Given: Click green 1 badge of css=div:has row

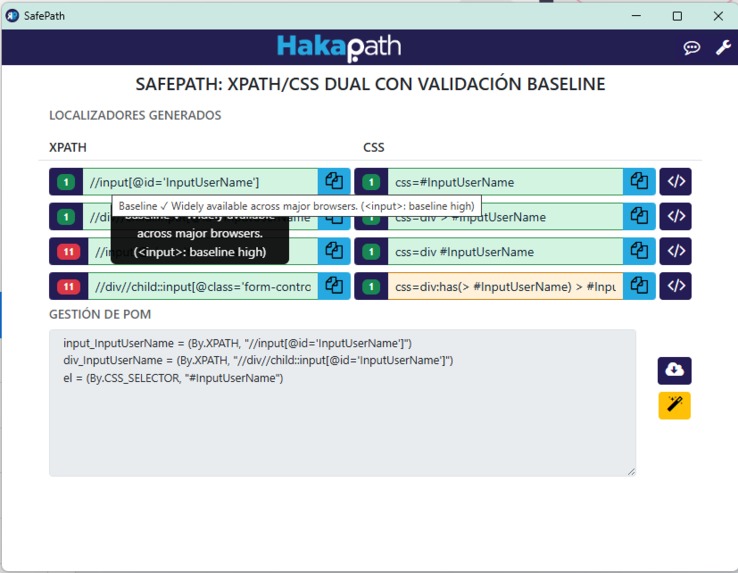Looking at the screenshot, I should coord(371,286).
